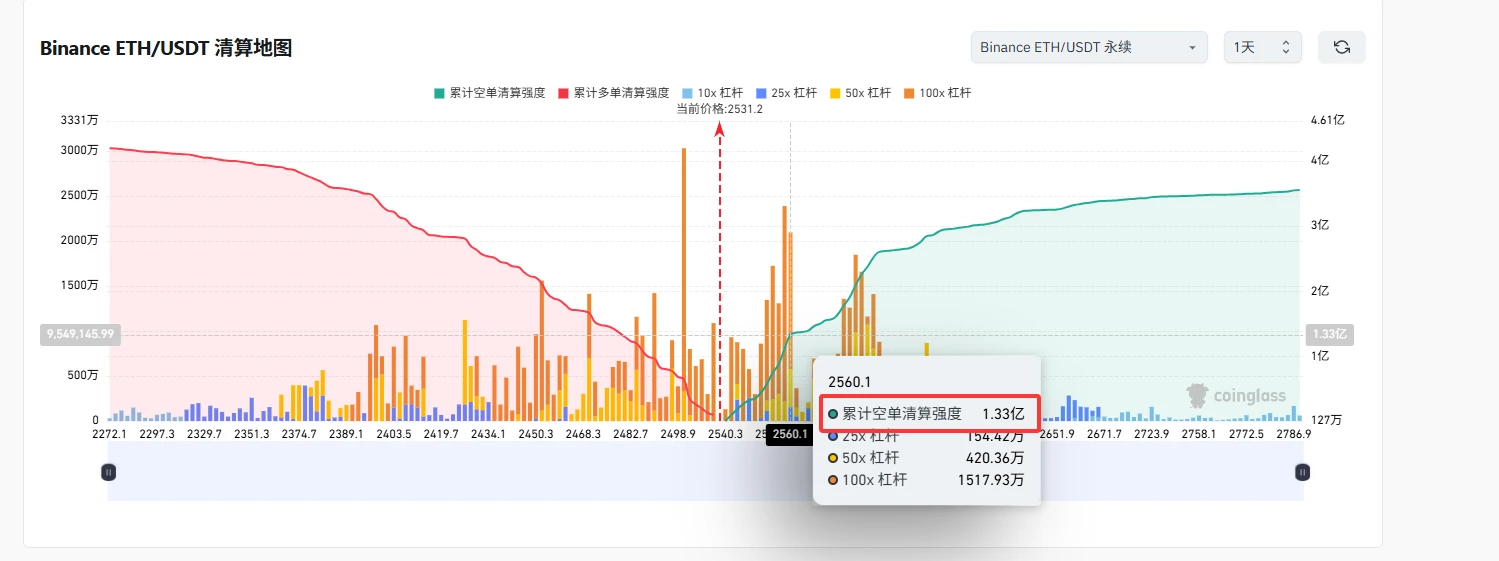Click the tooltip row 50x 杠杆 420.36万
The width and height of the screenshot is (1499, 561).
tap(926, 458)
